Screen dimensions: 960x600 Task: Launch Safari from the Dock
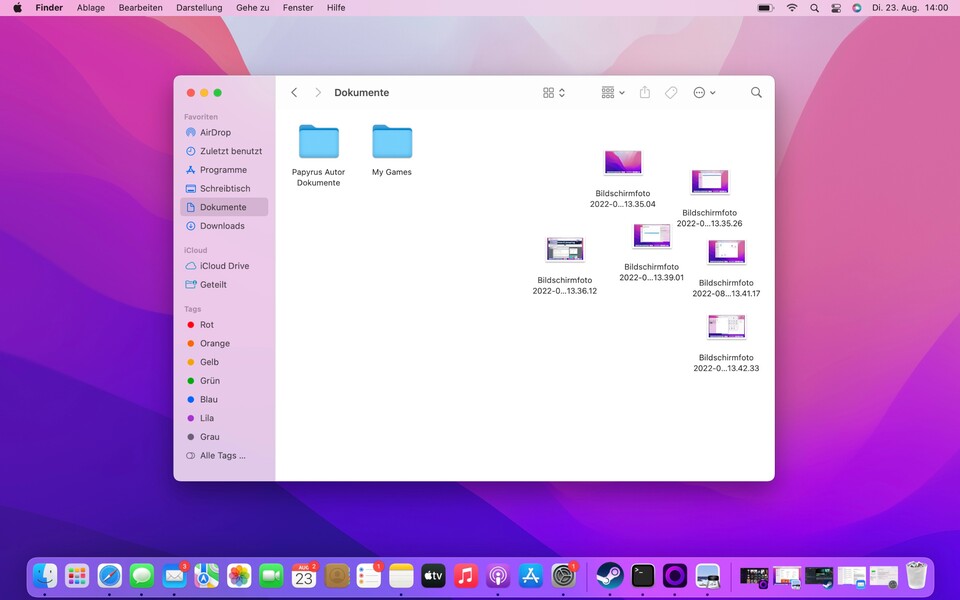pos(110,576)
